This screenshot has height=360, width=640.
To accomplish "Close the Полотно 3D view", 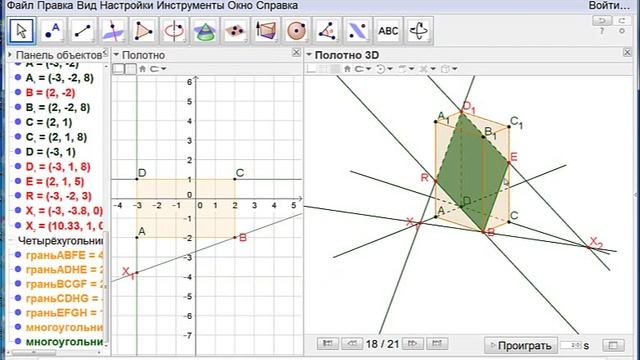I will point(627,53).
